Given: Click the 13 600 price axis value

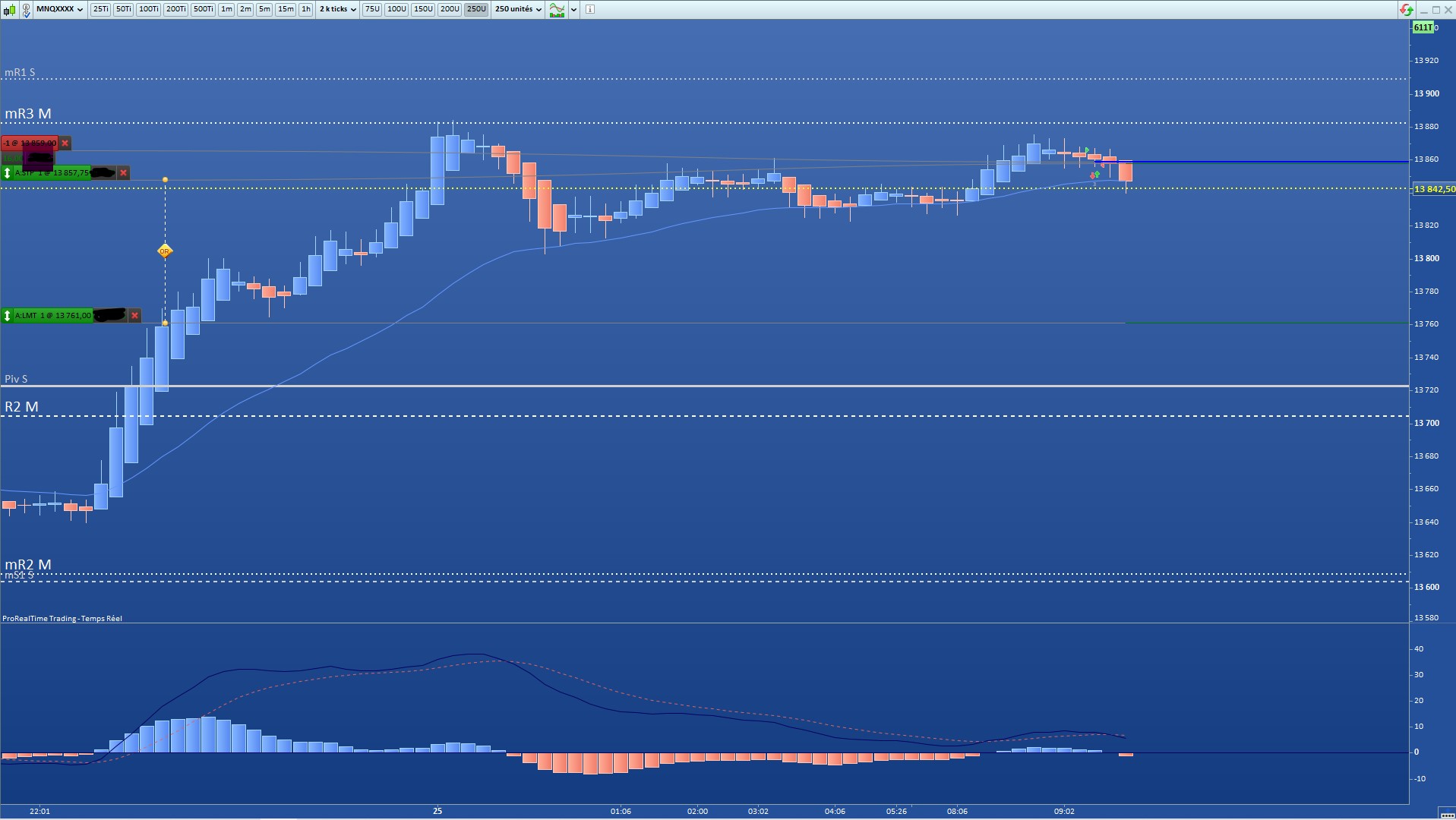Looking at the screenshot, I should (x=1426, y=587).
